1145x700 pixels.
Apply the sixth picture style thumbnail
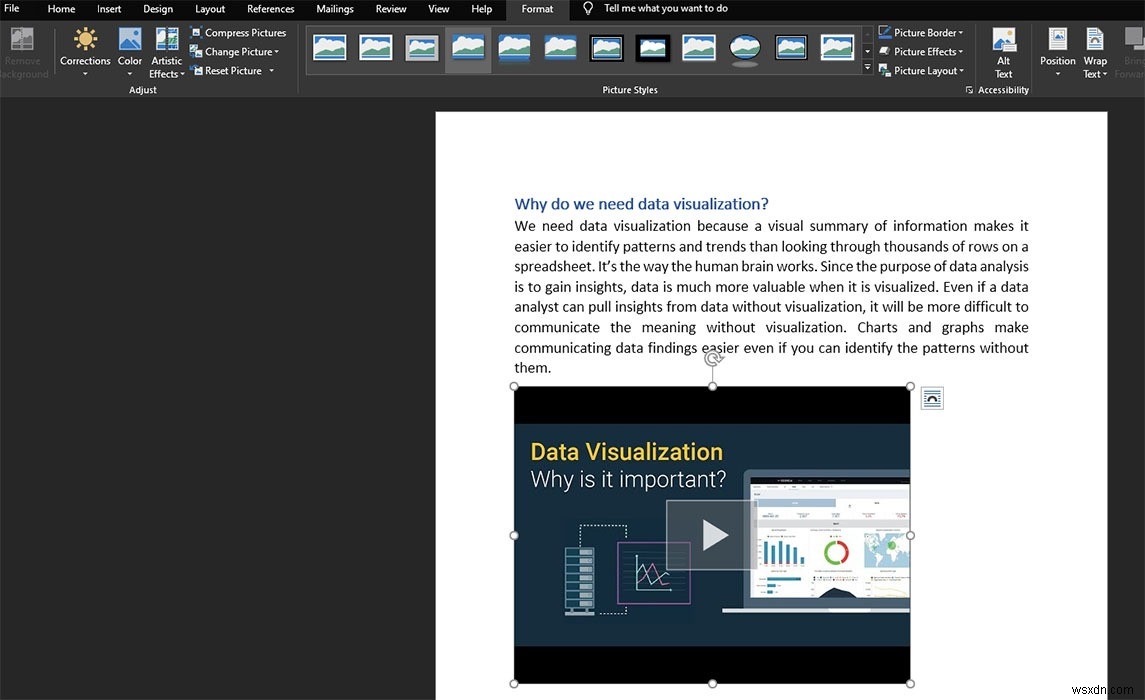tap(560, 47)
